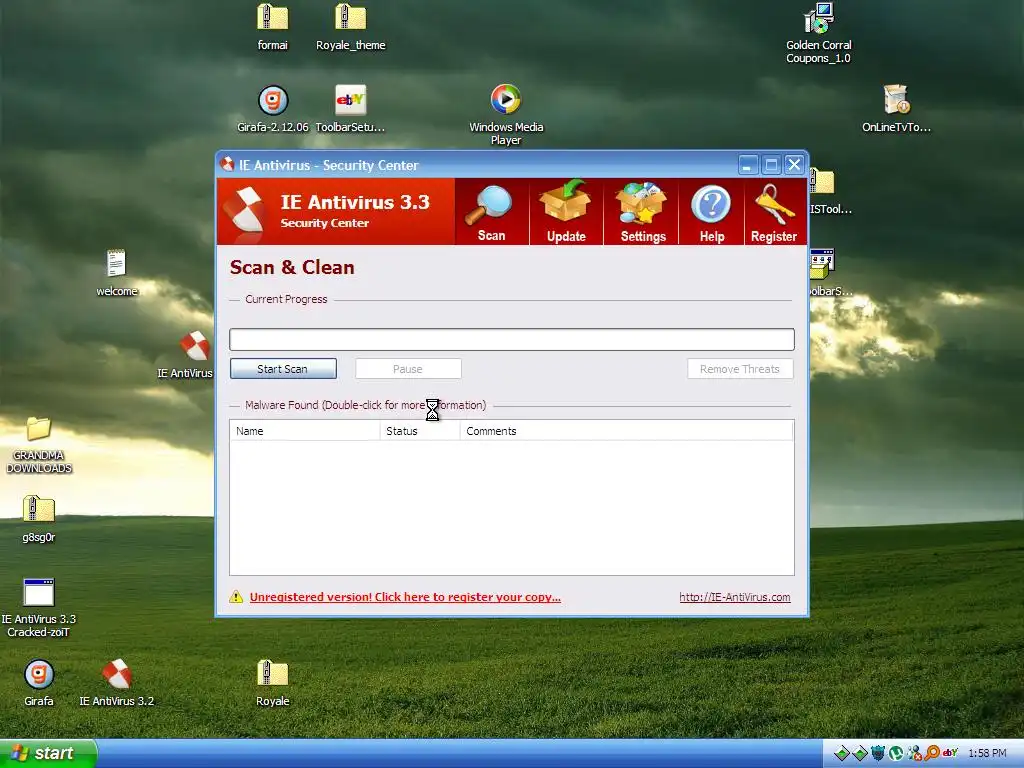
Task: Select the Royale archive desktop icon
Action: [x=272, y=683]
